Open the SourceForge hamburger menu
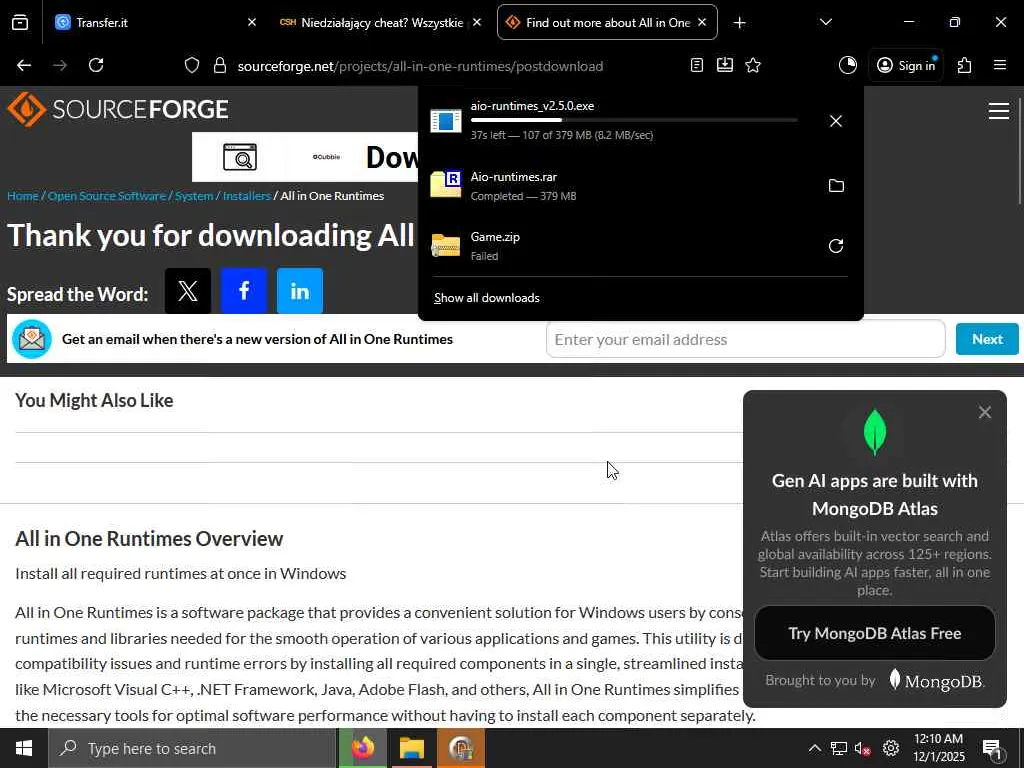 point(999,111)
